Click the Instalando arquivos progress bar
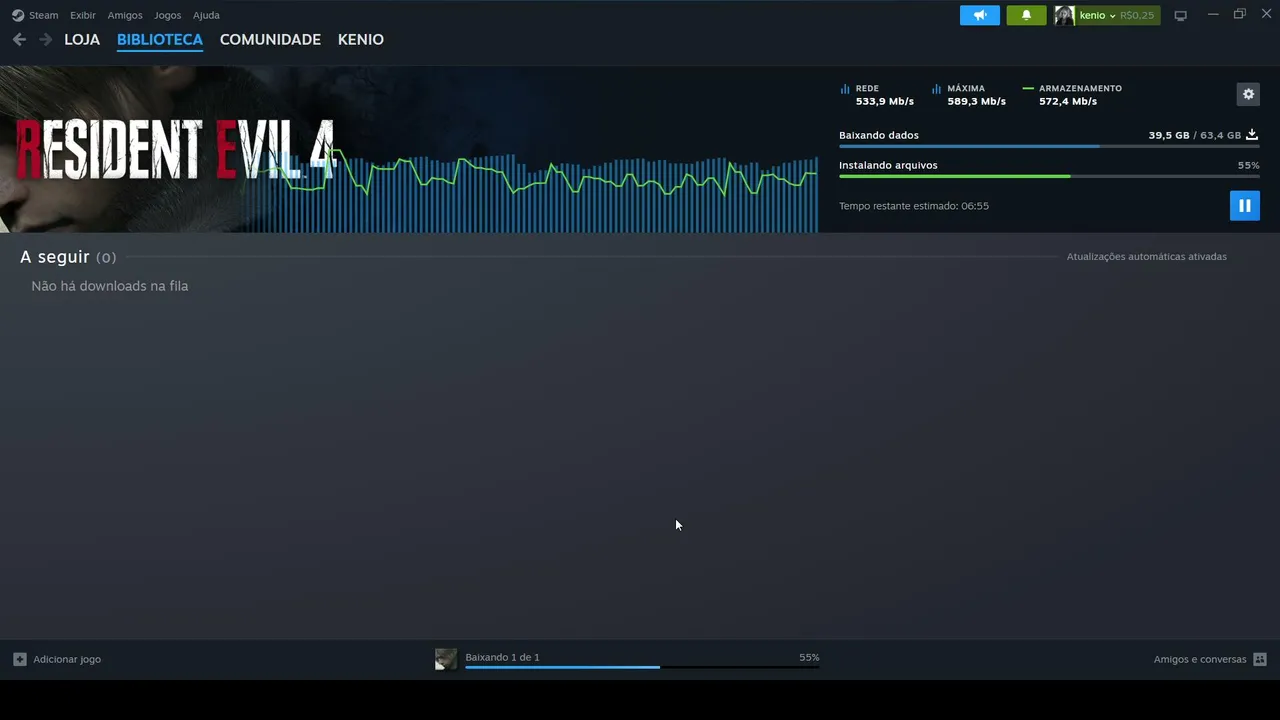Viewport: 1280px width, 720px height. click(x=1049, y=176)
